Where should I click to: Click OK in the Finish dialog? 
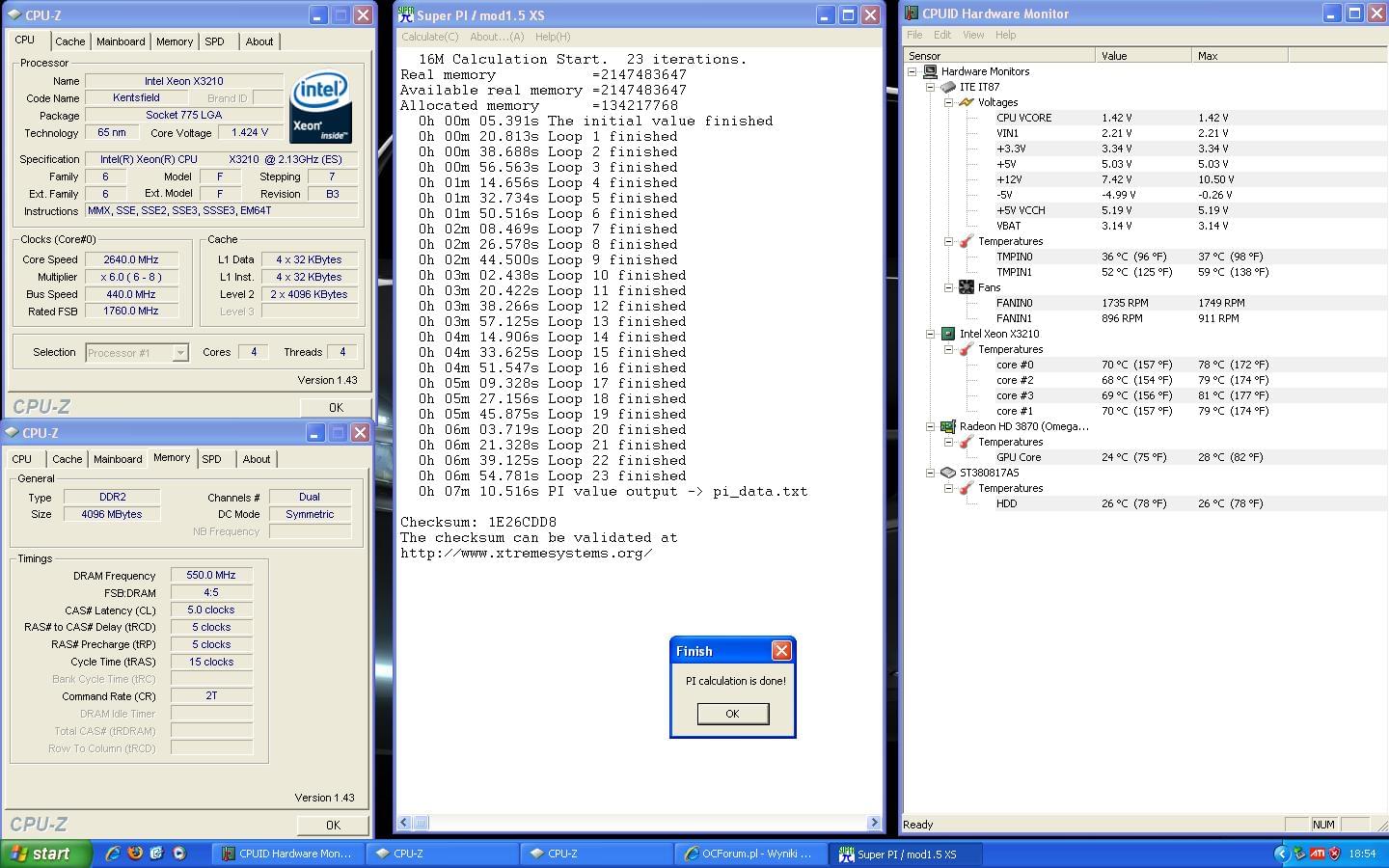[732, 714]
